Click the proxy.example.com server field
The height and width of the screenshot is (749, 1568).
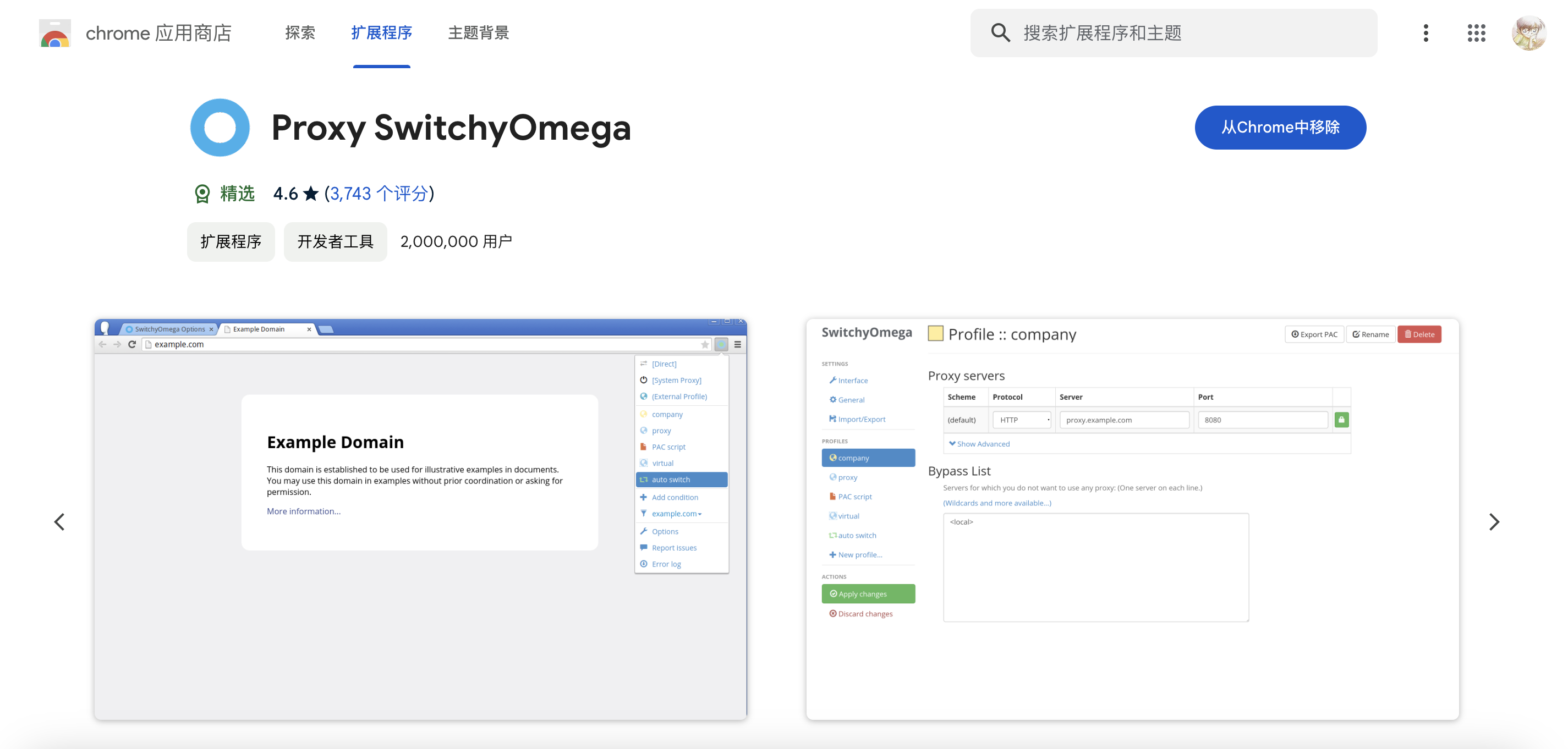(x=1123, y=420)
